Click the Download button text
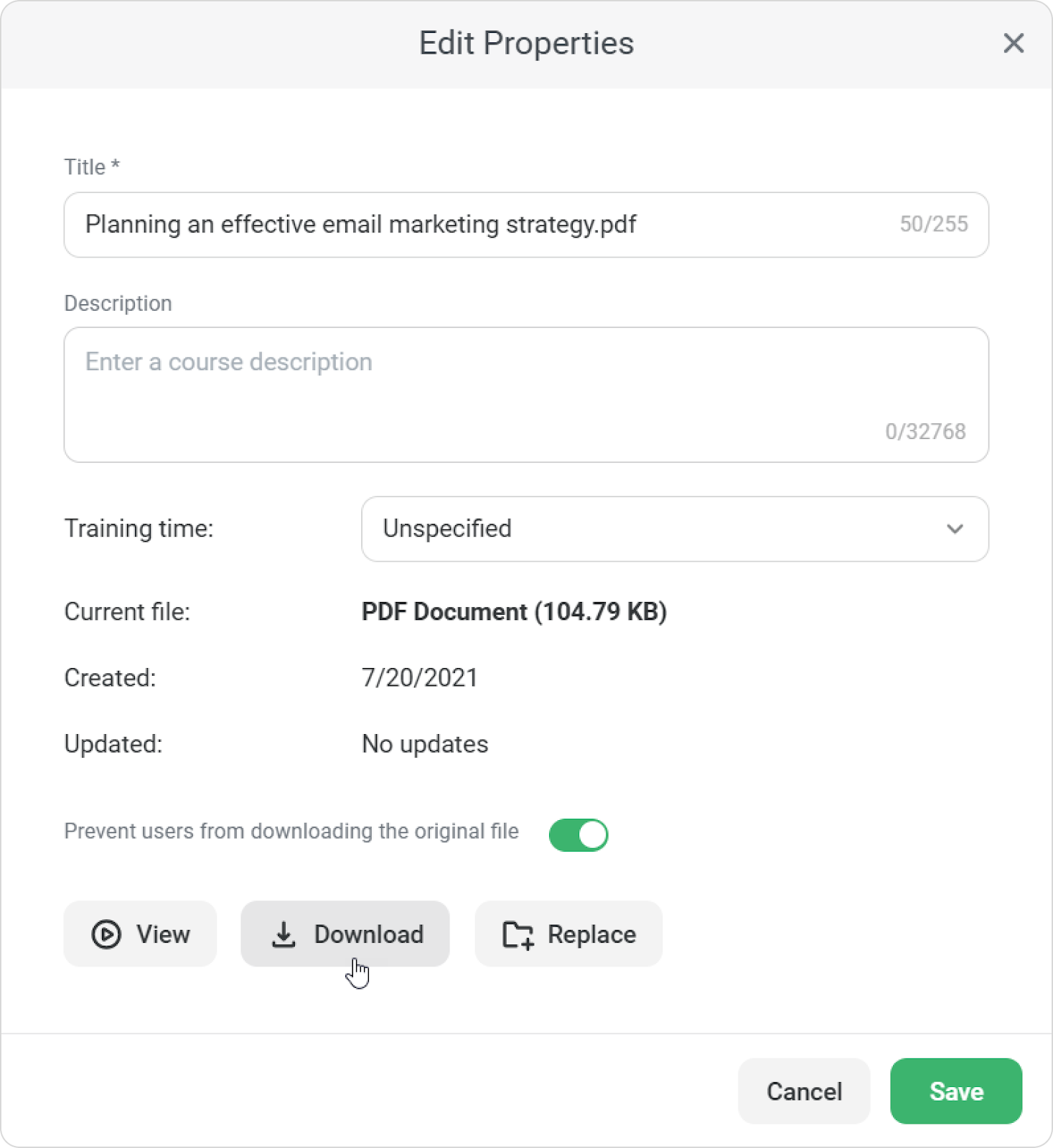Viewport: 1053px width, 1148px height. click(x=369, y=934)
